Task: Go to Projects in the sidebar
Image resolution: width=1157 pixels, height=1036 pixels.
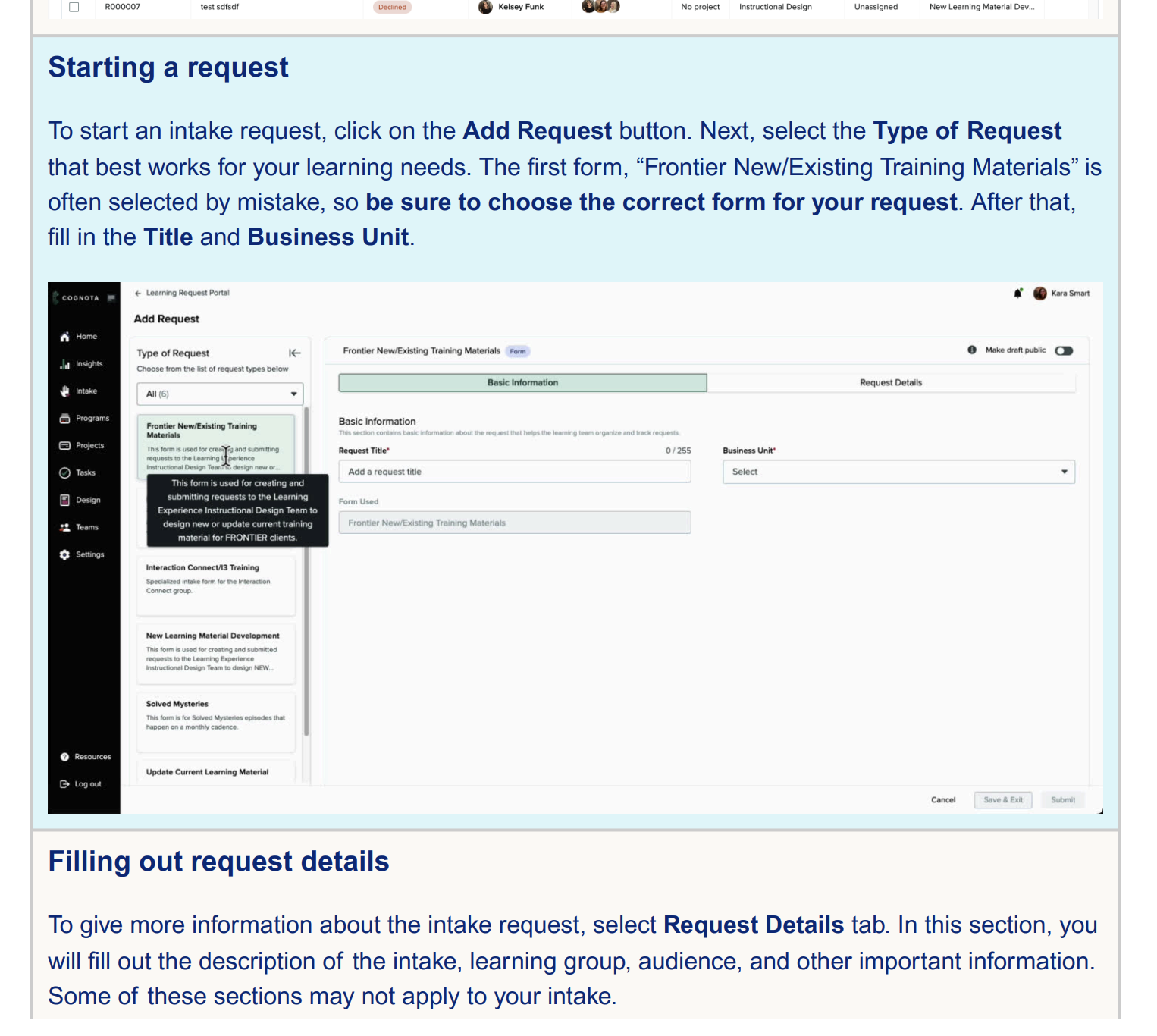Action: click(x=81, y=446)
